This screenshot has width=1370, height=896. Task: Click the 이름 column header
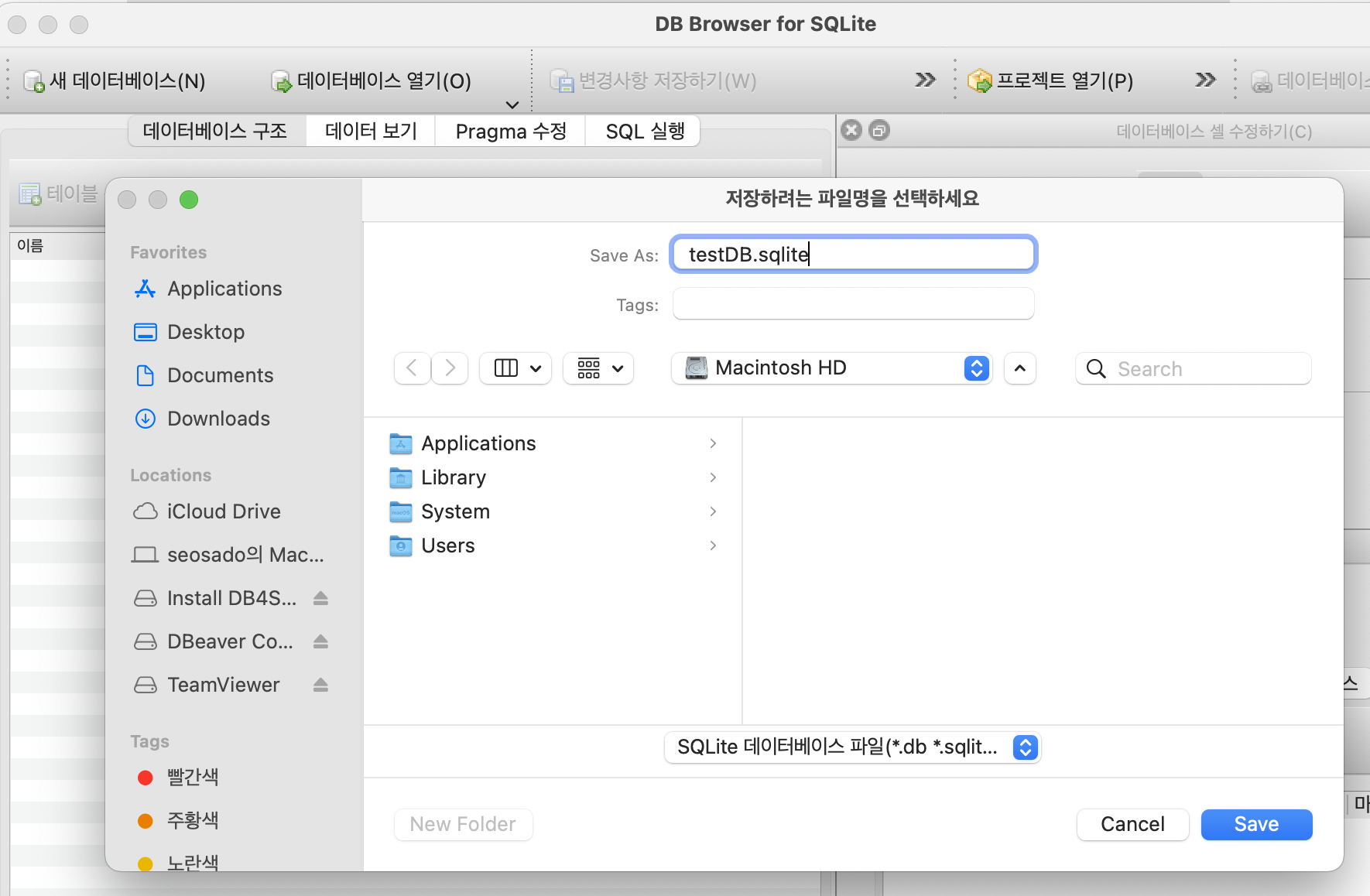30,246
